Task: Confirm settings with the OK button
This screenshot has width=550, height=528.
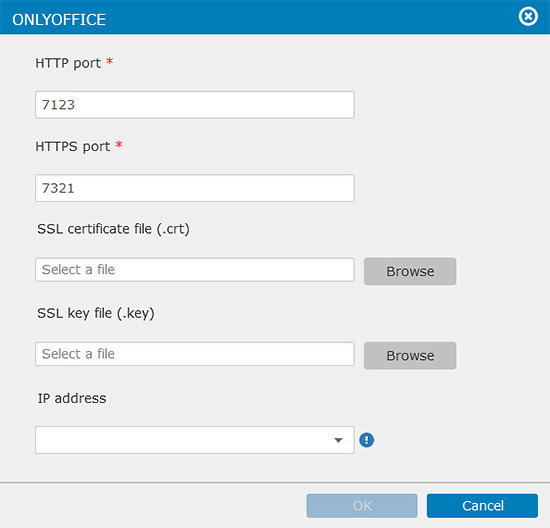Action: (362, 506)
